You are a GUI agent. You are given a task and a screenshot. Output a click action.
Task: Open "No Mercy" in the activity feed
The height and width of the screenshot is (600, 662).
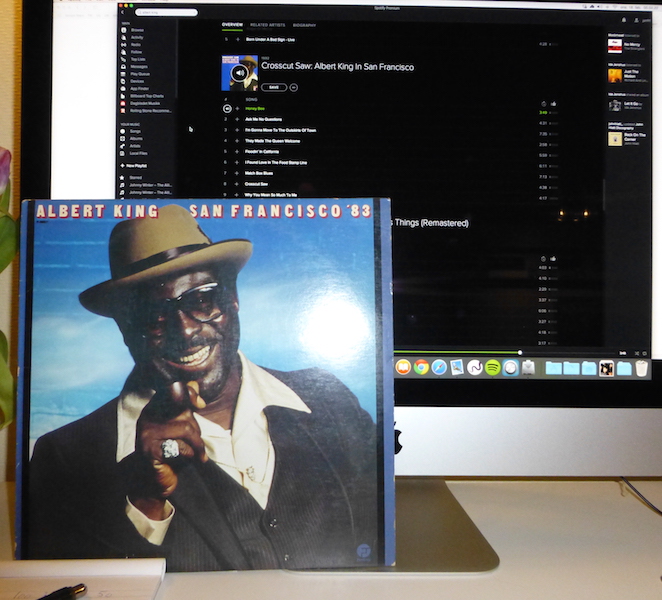pyautogui.click(x=632, y=44)
